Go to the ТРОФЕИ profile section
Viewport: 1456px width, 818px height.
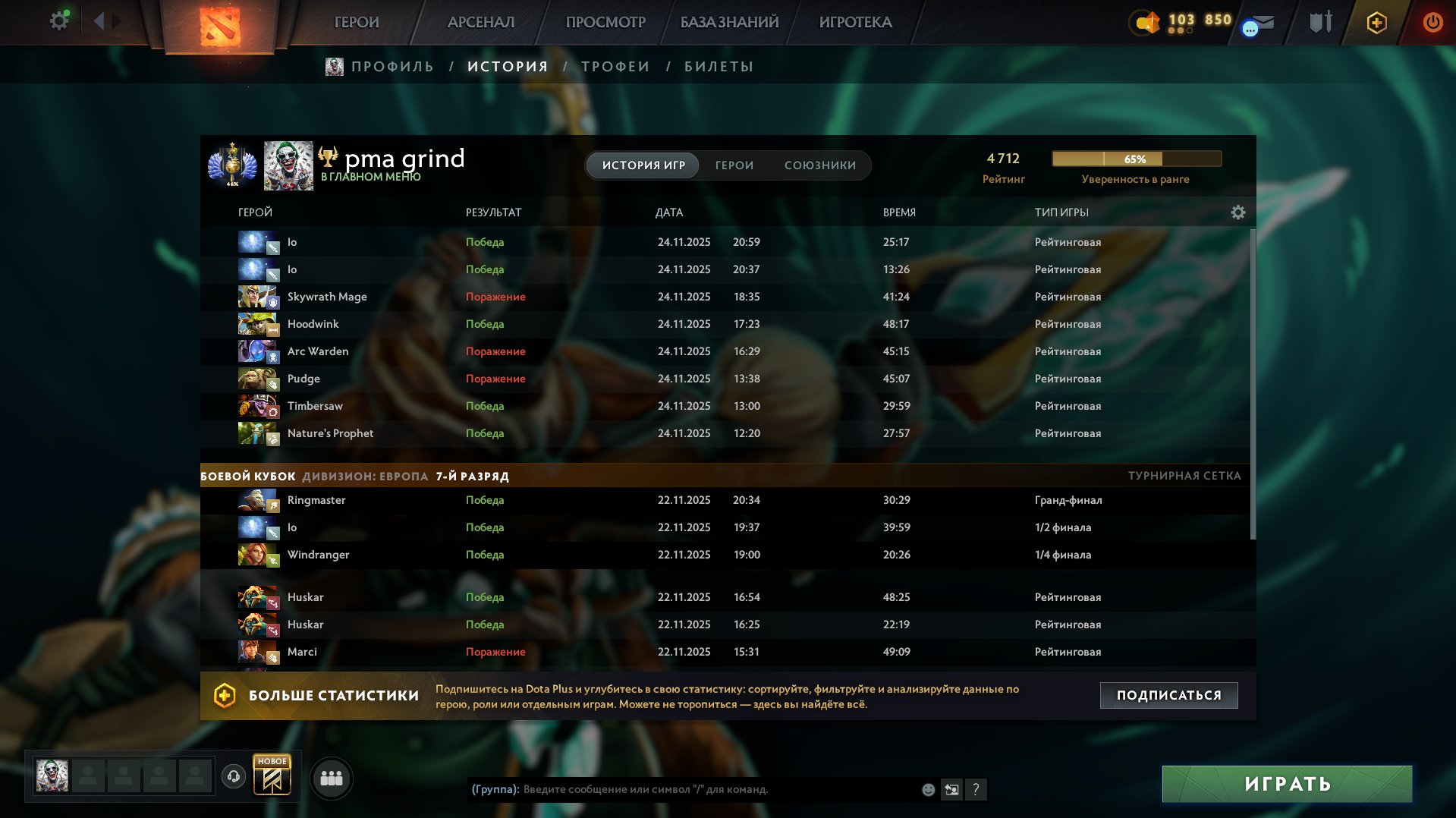pyautogui.click(x=615, y=66)
